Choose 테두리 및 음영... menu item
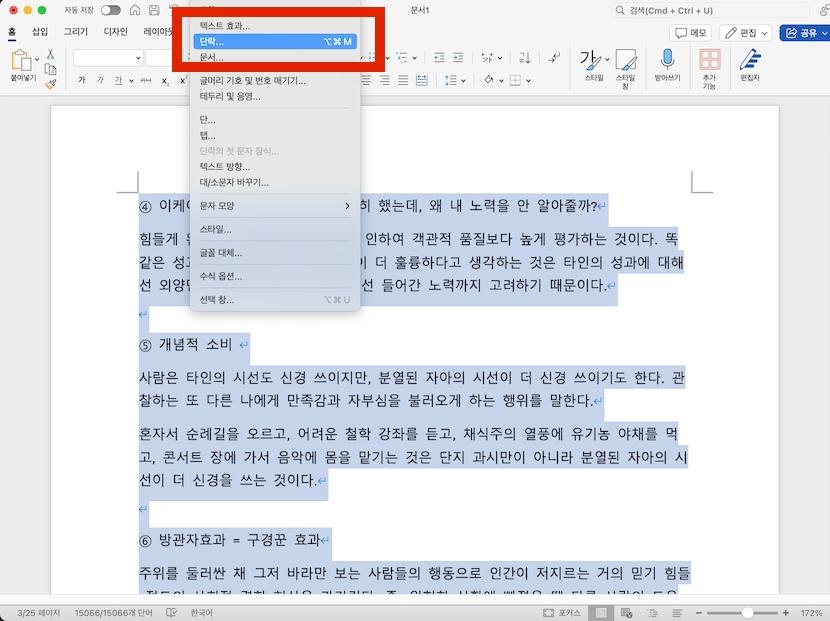The height and width of the screenshot is (621, 830). pos(275,96)
